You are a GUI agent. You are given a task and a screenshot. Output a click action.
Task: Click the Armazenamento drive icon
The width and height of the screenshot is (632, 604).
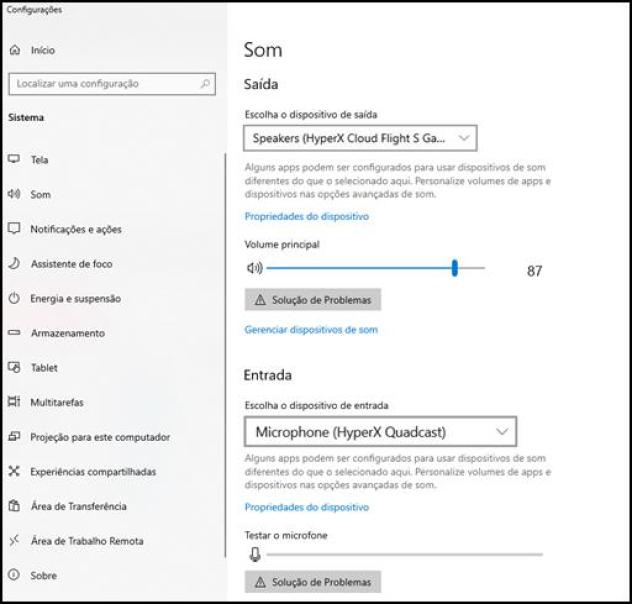tap(14, 333)
